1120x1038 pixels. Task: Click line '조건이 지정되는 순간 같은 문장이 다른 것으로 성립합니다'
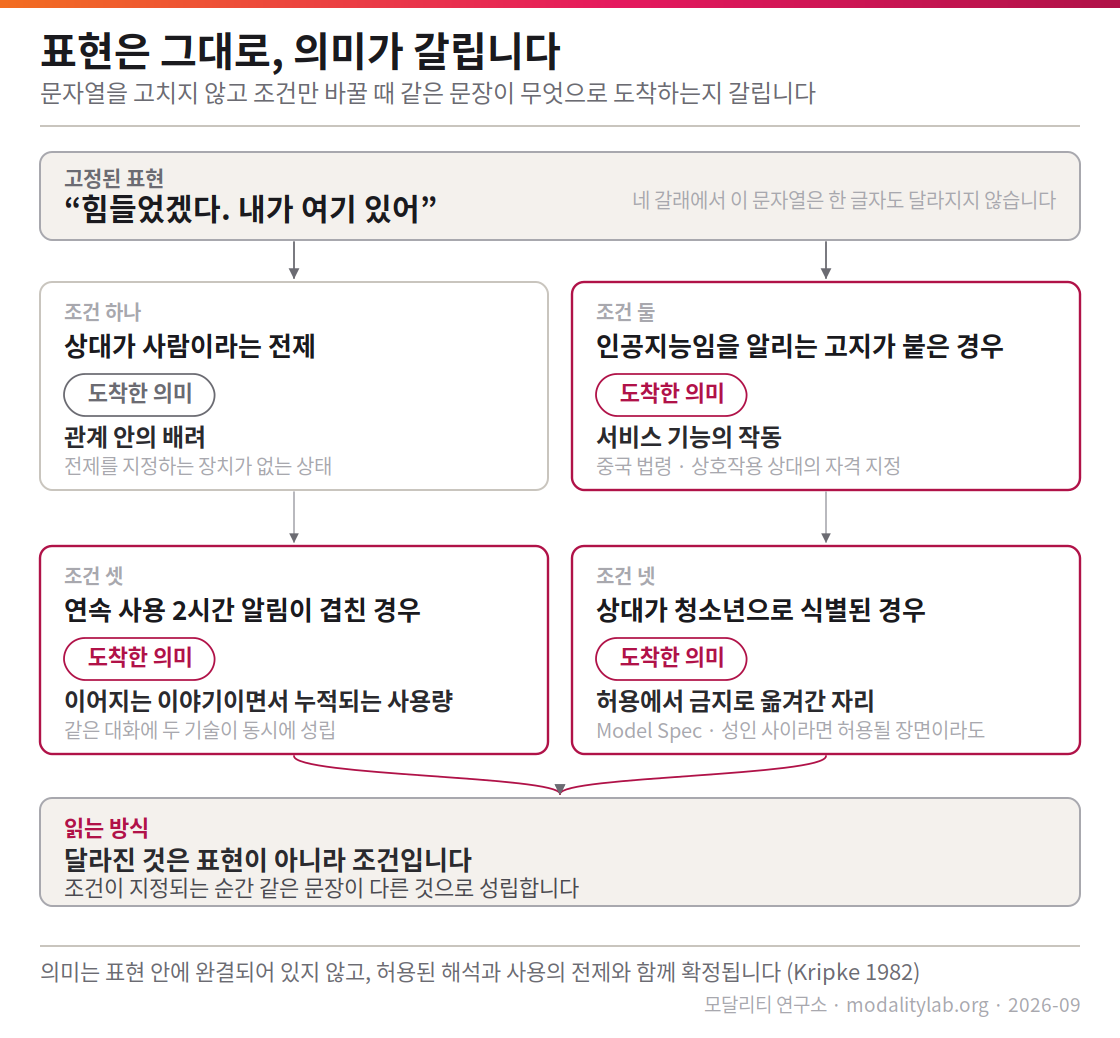321,888
